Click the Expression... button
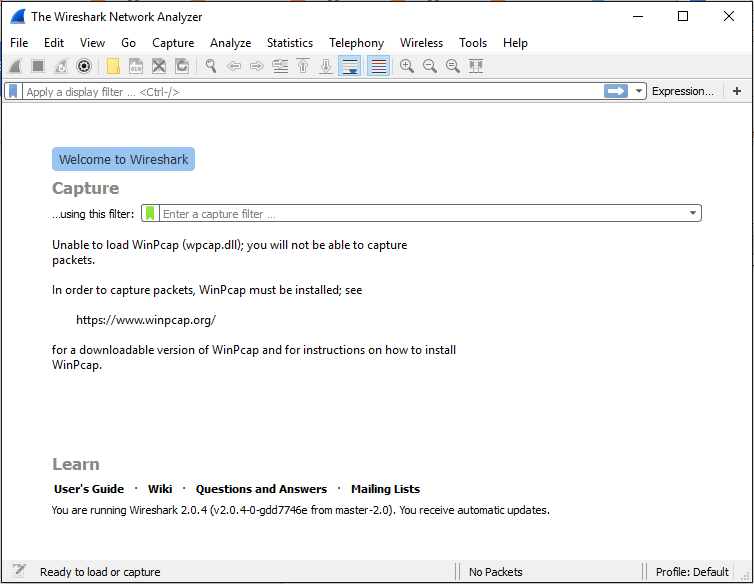Image resolution: width=754 pixels, height=584 pixels. 683,91
